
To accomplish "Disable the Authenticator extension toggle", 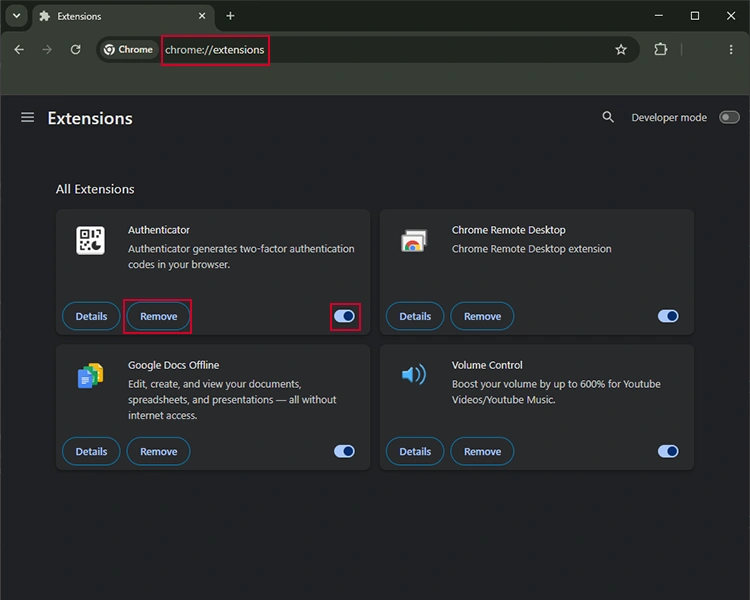I will [344, 316].
